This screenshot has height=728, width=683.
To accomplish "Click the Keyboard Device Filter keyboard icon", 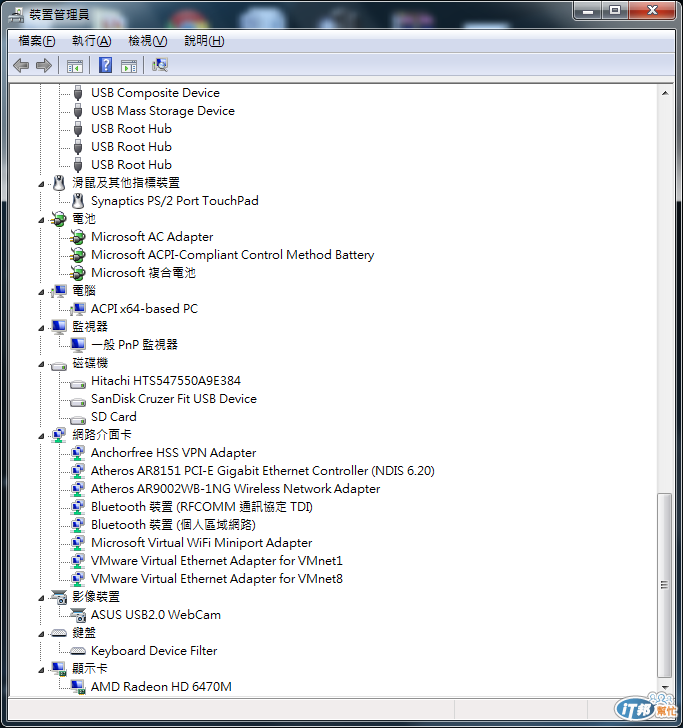I will [x=78, y=651].
